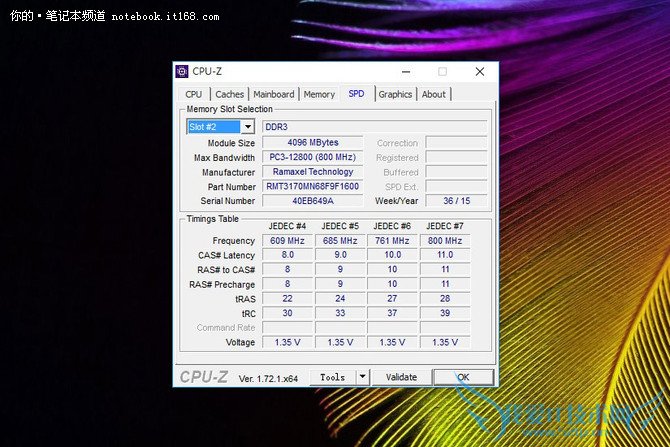The height and width of the screenshot is (447, 670).
Task: Select the Ramaxel Technology manufacturer value
Action: click(x=313, y=171)
